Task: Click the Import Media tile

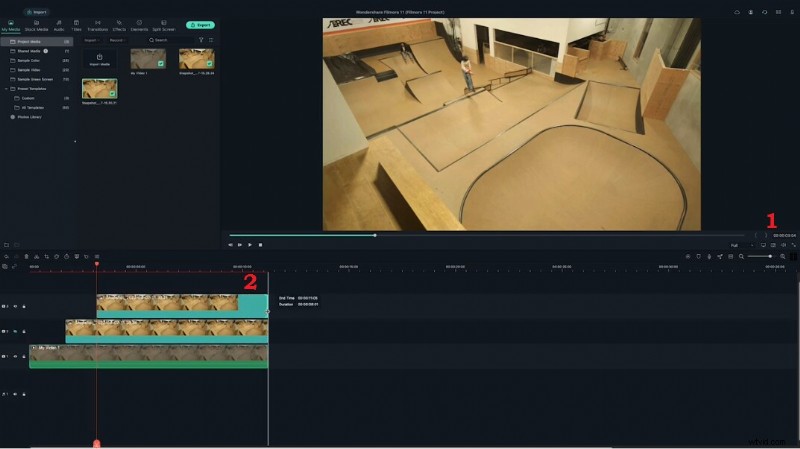Action: point(97,60)
